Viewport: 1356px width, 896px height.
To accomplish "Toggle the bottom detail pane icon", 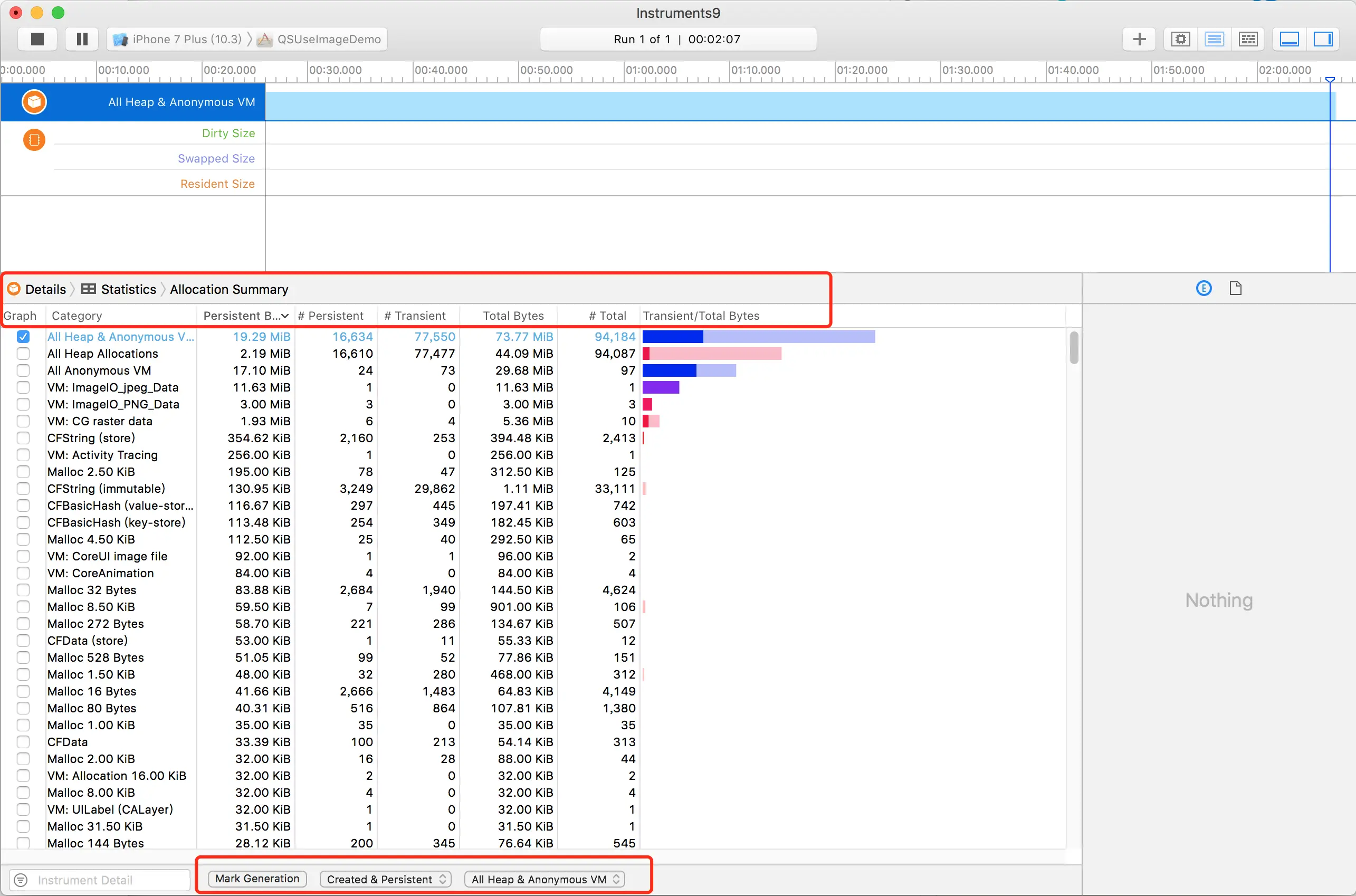I will [1289, 39].
